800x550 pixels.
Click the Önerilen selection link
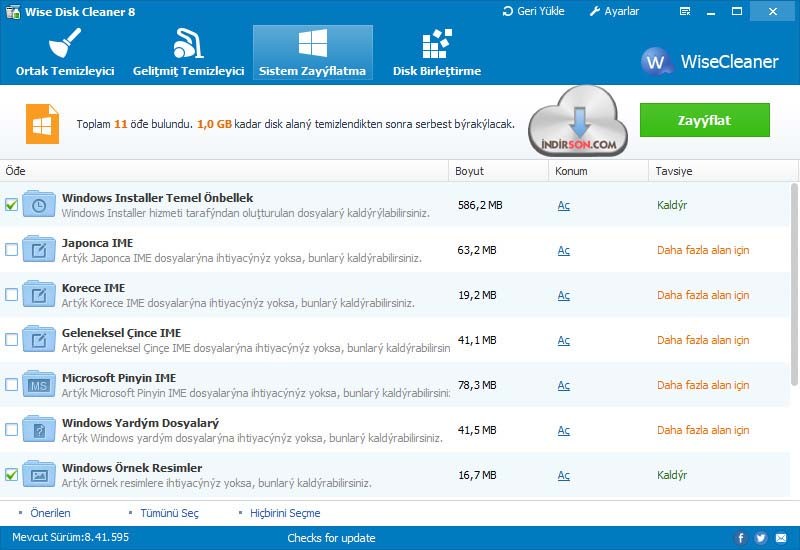(50, 513)
